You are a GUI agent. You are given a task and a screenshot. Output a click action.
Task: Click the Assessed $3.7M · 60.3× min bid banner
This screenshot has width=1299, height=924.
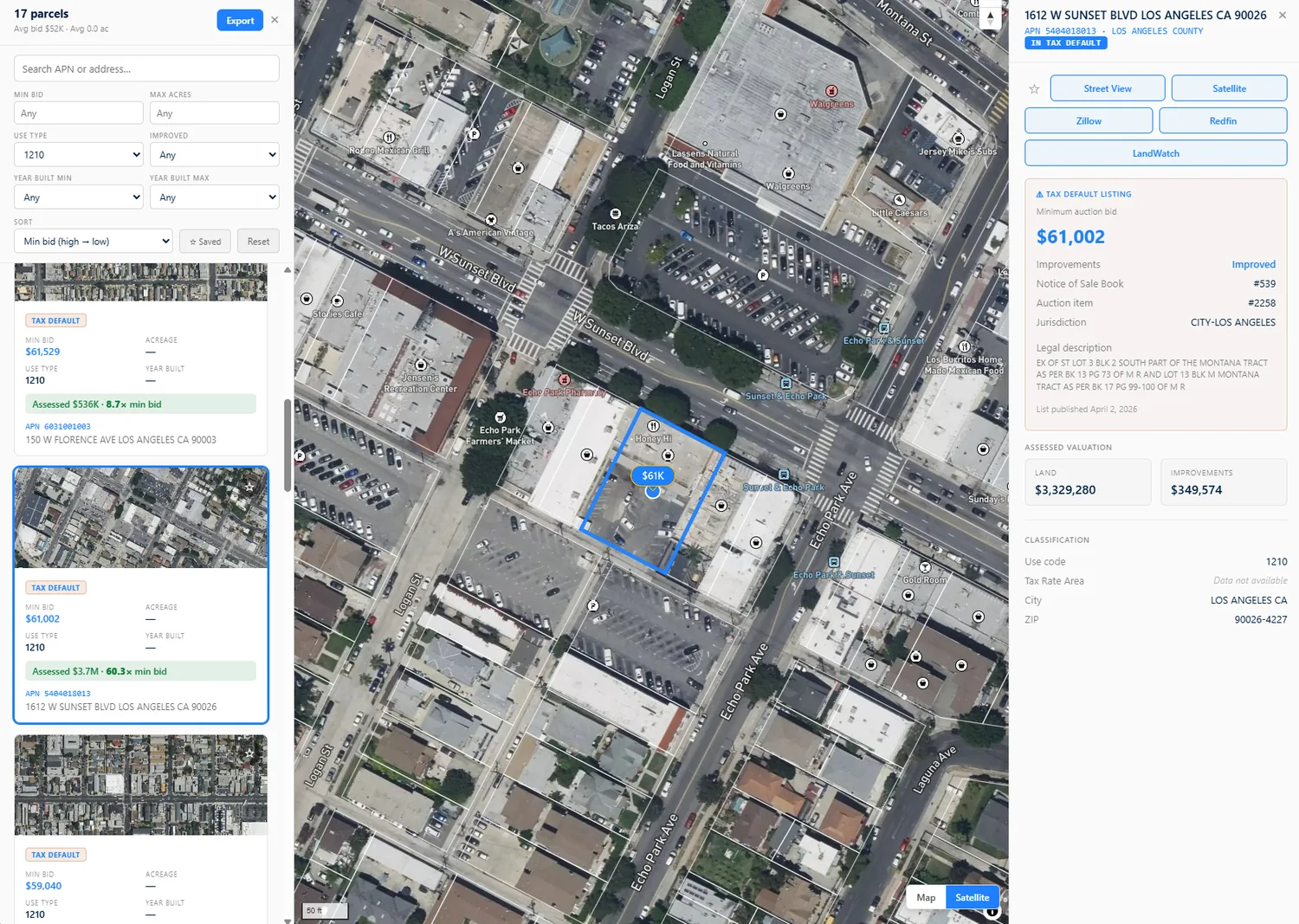[140, 671]
